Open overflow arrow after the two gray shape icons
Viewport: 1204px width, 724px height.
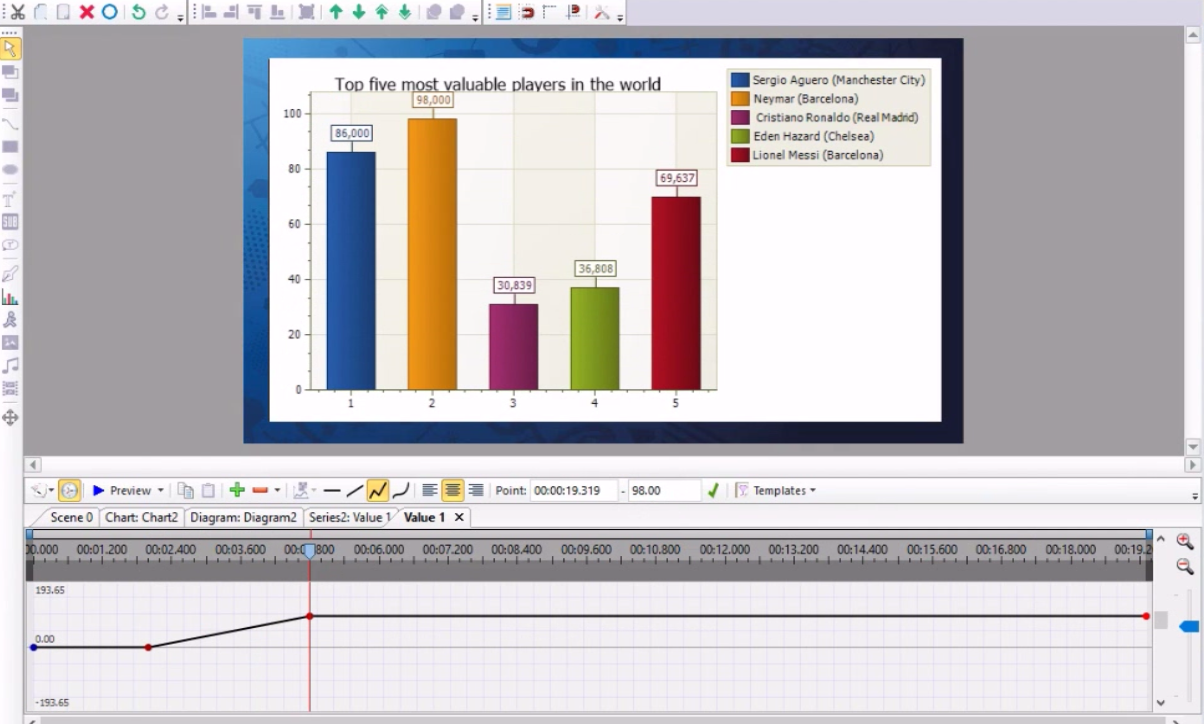tap(475, 16)
